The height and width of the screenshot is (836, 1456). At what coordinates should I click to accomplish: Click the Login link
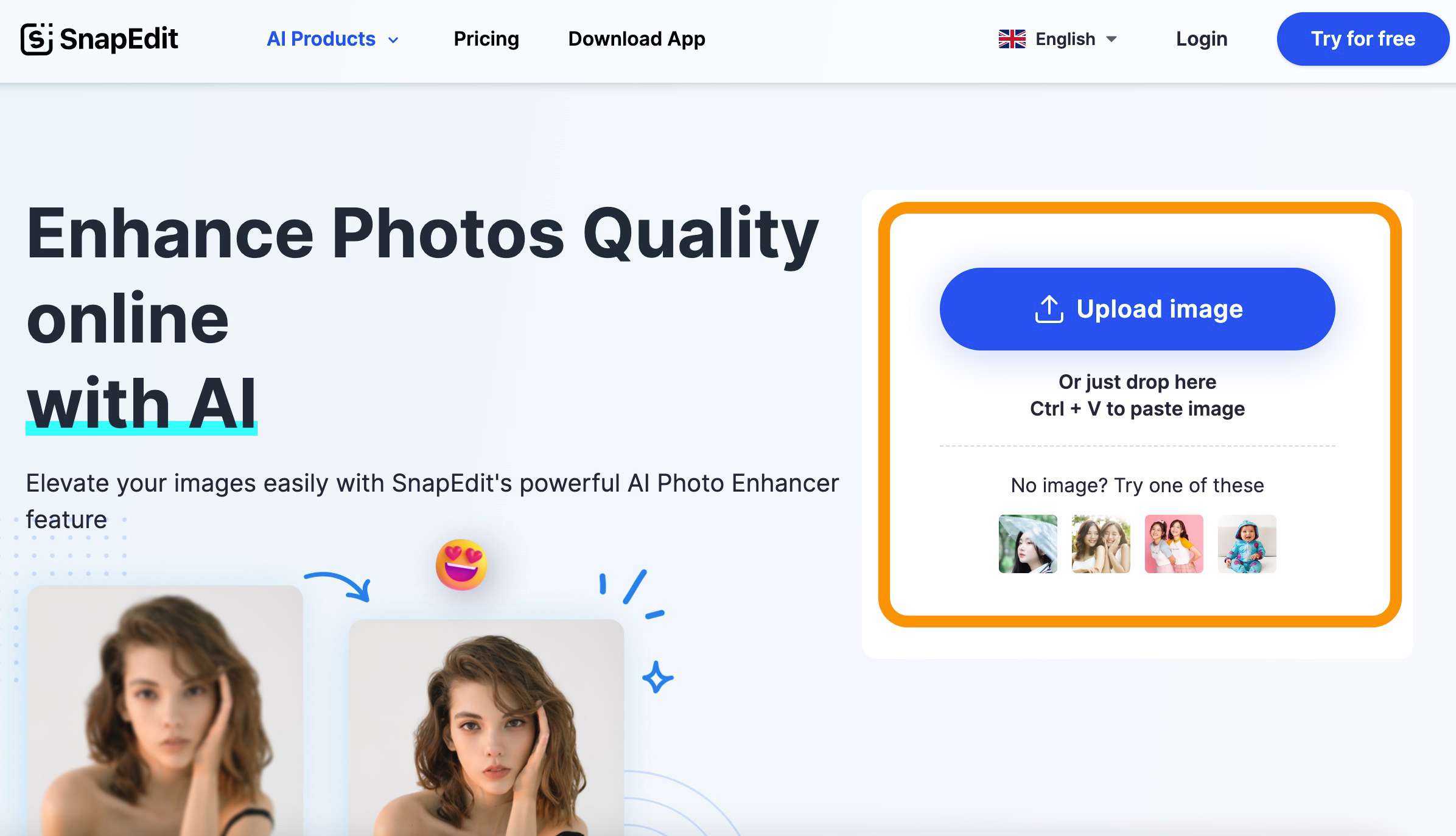click(x=1201, y=38)
